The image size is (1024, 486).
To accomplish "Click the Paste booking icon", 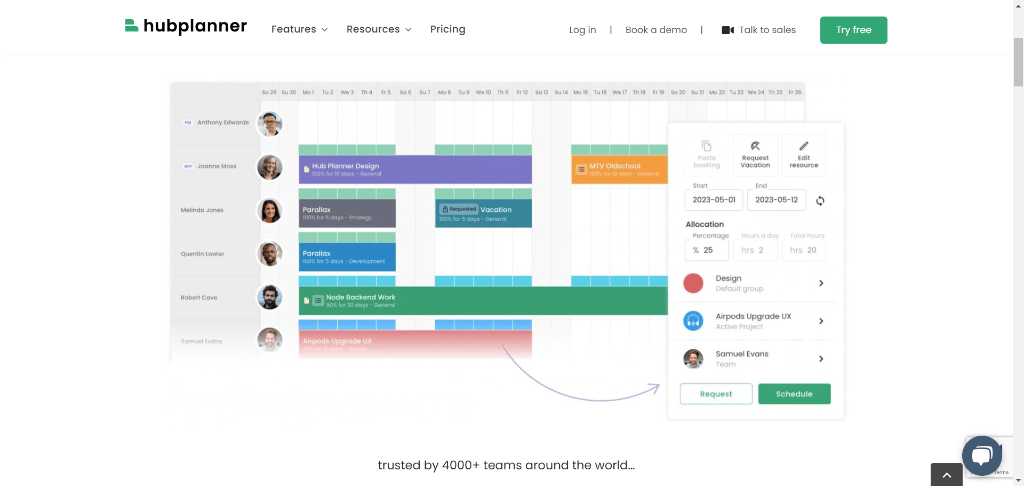I will coord(707,146).
